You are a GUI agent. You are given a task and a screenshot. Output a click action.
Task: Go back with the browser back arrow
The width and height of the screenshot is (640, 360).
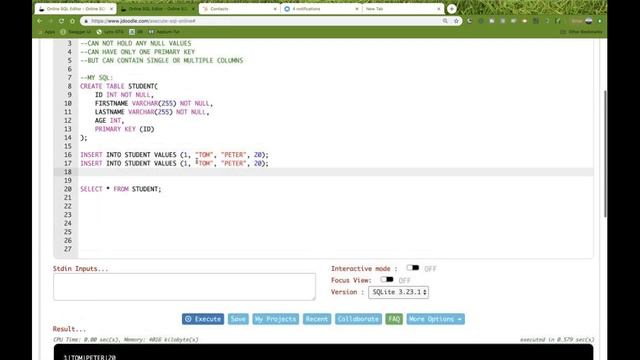click(x=40, y=21)
